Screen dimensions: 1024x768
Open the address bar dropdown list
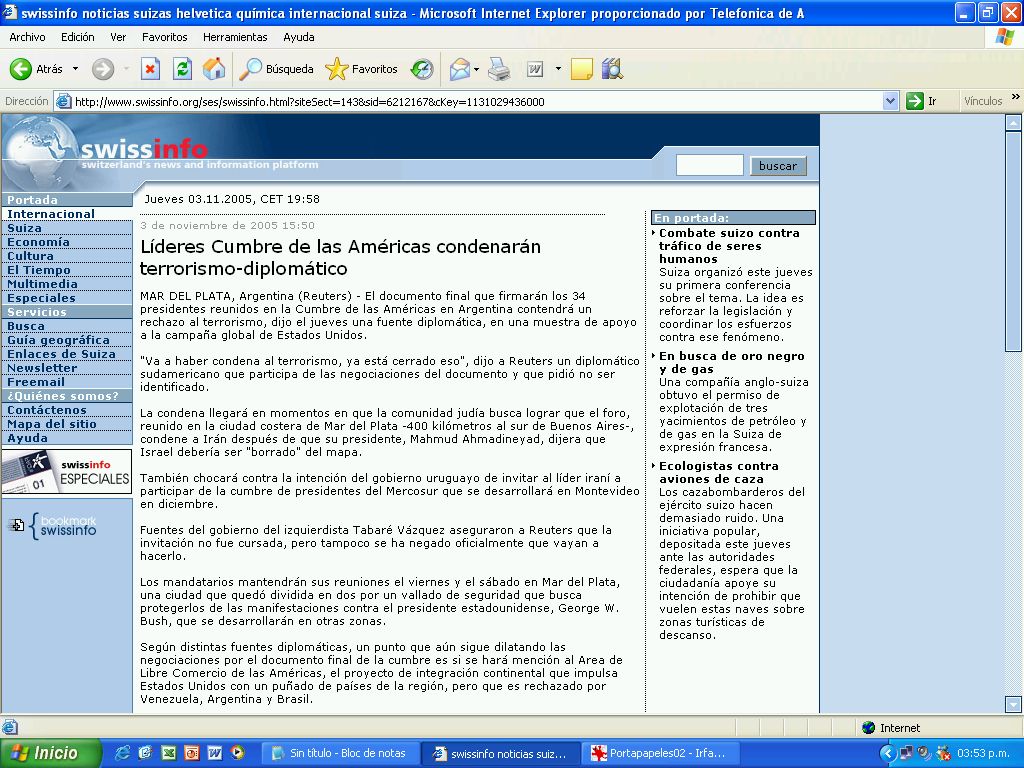coord(891,101)
